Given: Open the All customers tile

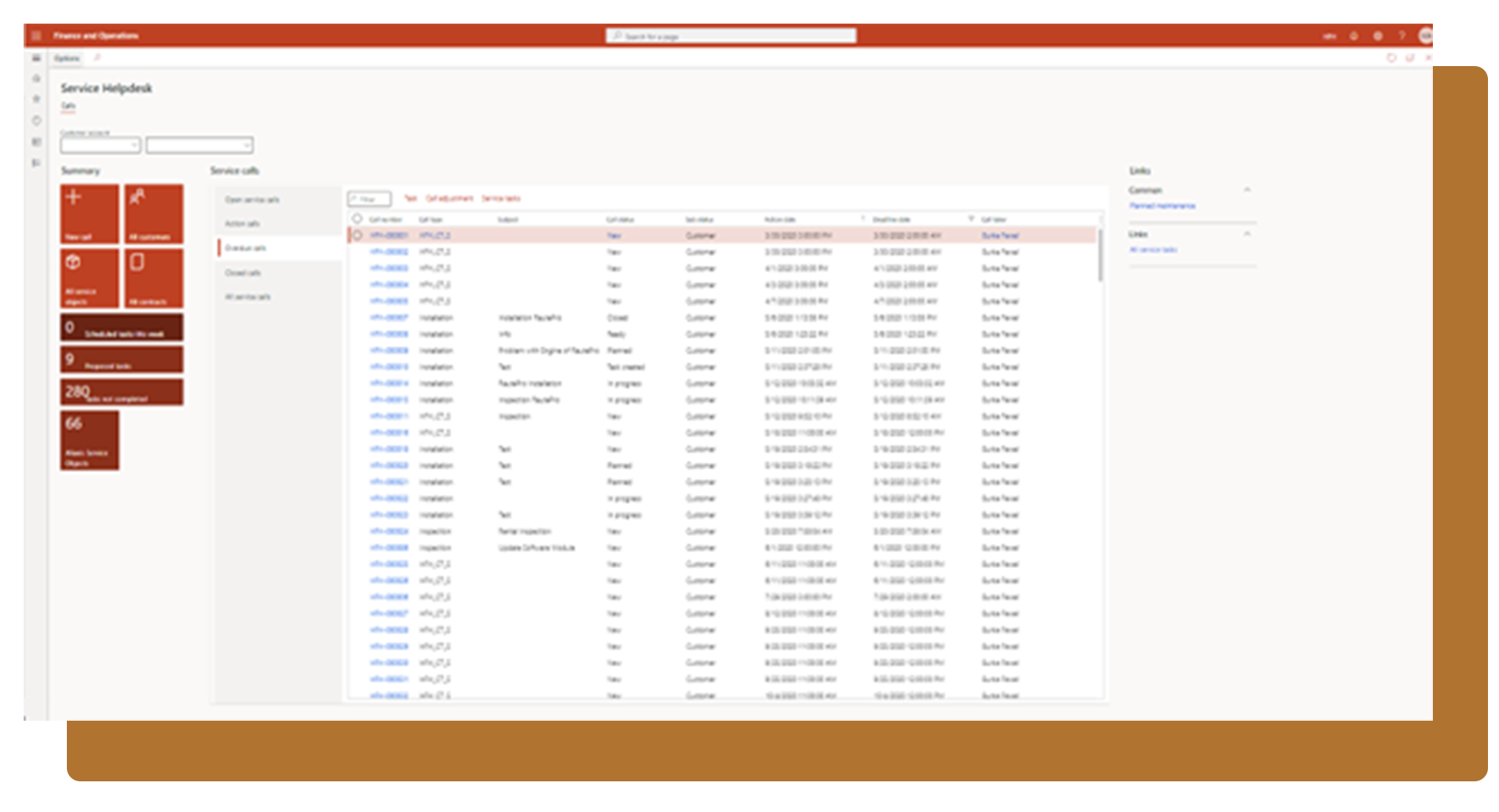Looking at the screenshot, I should (153, 214).
